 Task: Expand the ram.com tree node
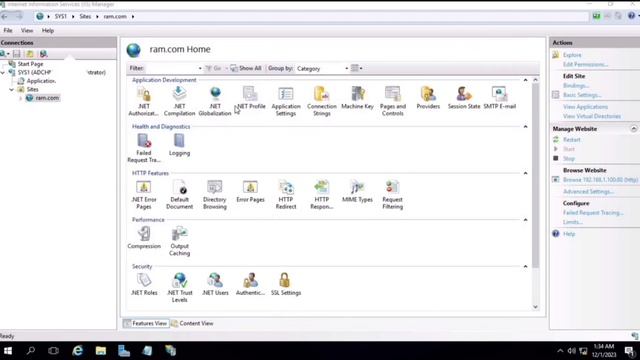pos(20,98)
